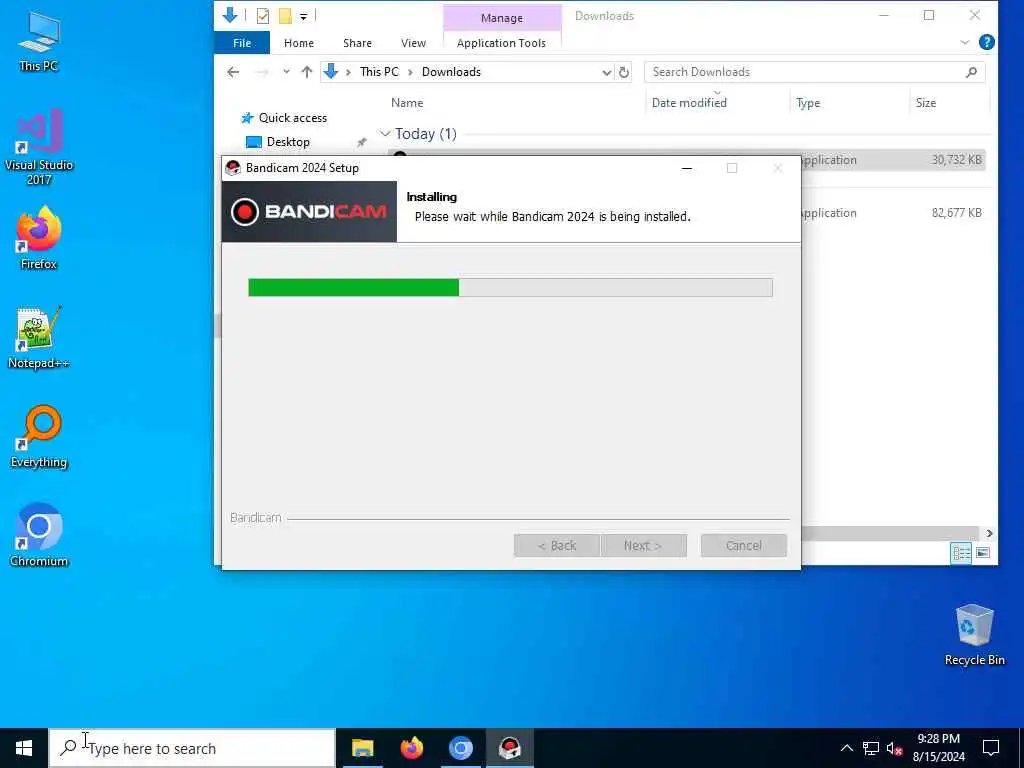Image resolution: width=1024 pixels, height=768 pixels.
Task: Click This PC in the address path
Action: point(379,72)
